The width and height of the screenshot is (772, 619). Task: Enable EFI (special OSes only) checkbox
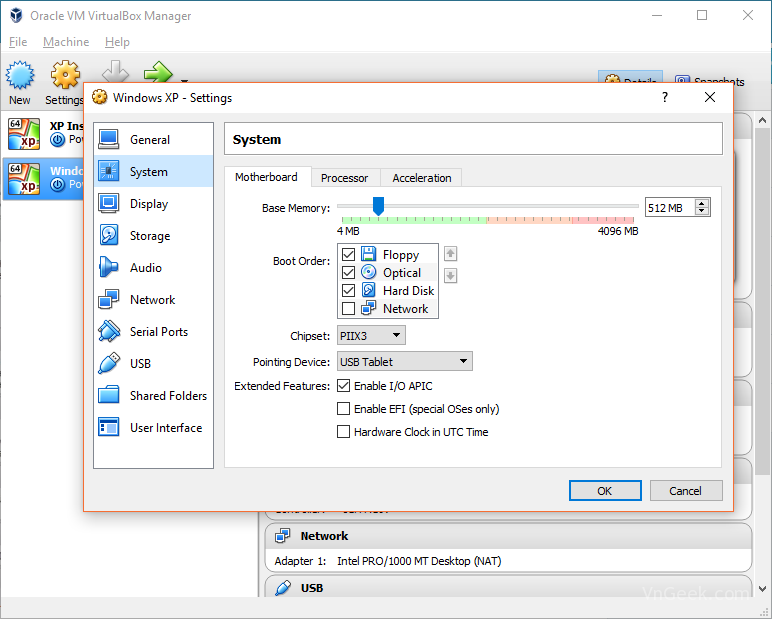pos(344,409)
